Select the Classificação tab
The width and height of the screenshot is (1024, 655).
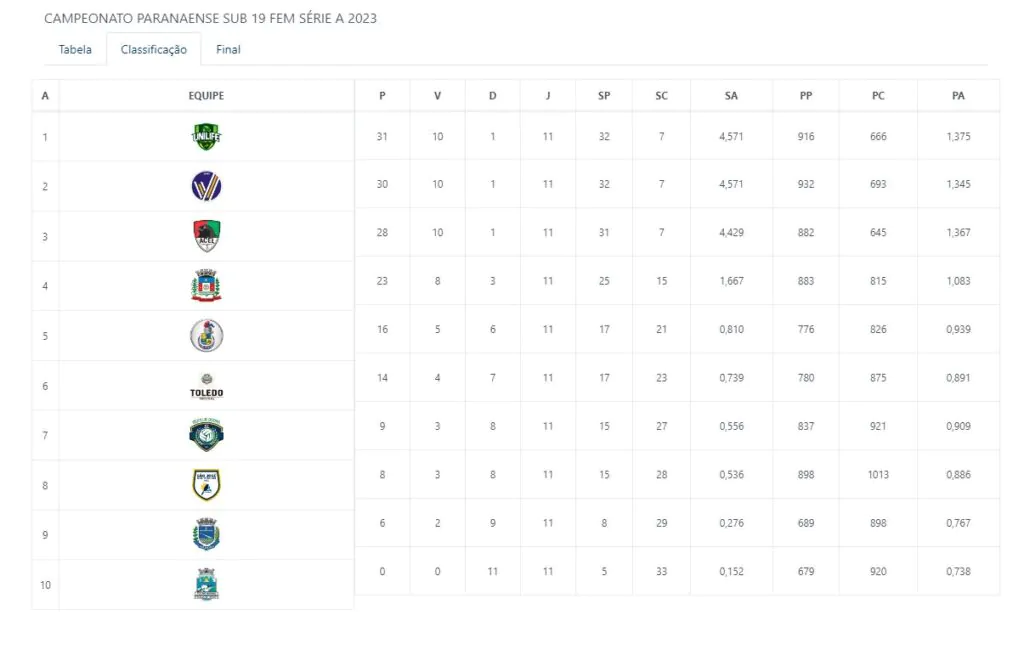(153, 50)
